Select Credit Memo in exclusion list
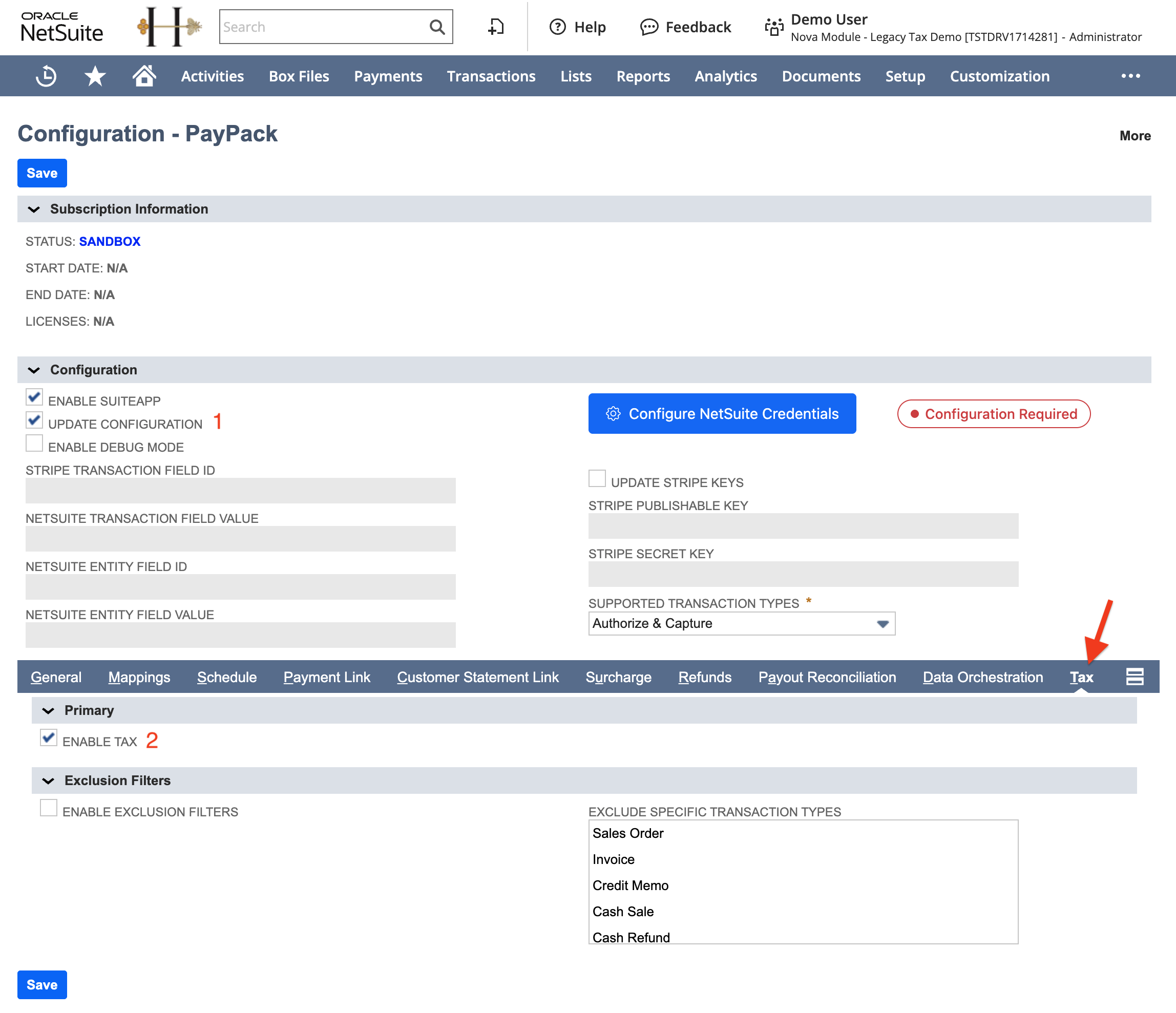Image resolution: width=1176 pixels, height=1013 pixels. tap(631, 885)
